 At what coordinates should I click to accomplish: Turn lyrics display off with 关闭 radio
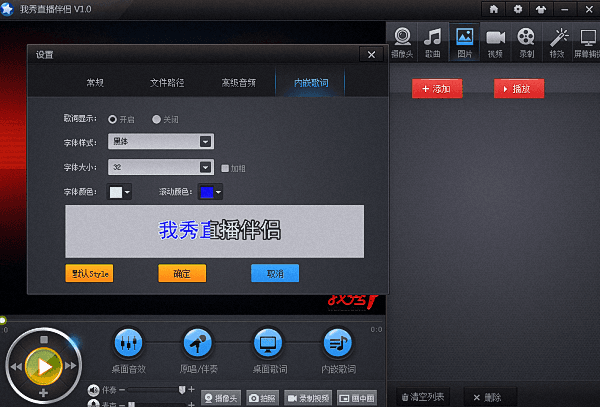pos(156,119)
